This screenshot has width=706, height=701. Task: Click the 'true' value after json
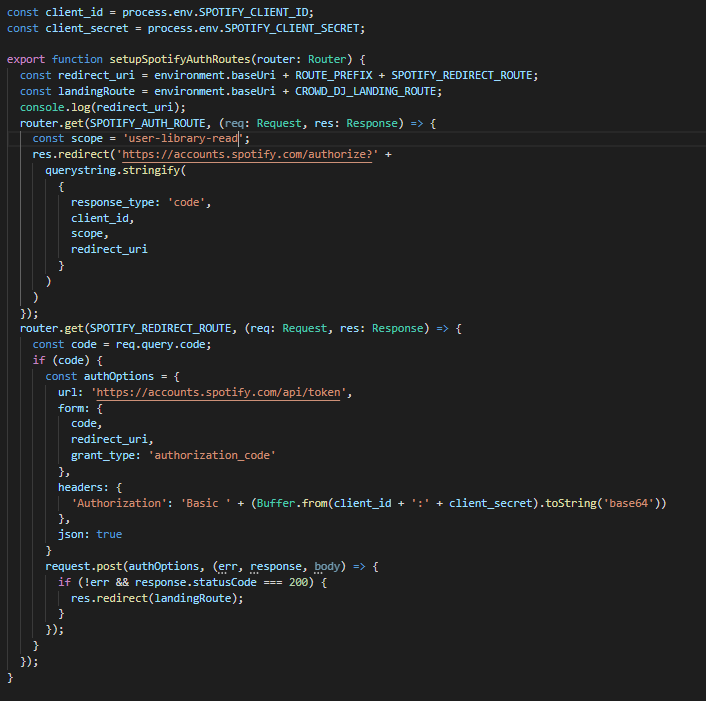(x=109, y=534)
